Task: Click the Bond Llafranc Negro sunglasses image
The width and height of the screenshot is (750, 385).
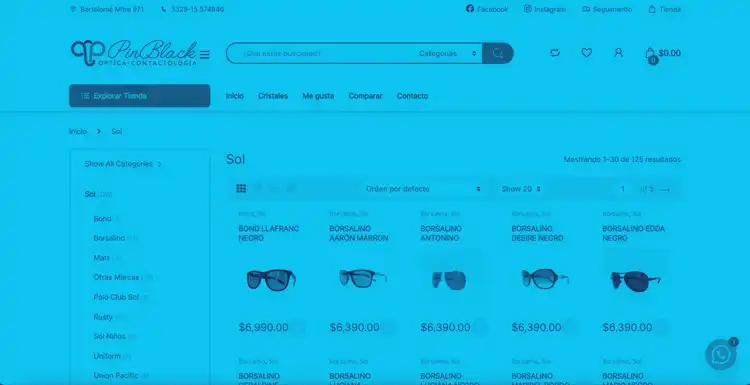Action: coord(271,279)
